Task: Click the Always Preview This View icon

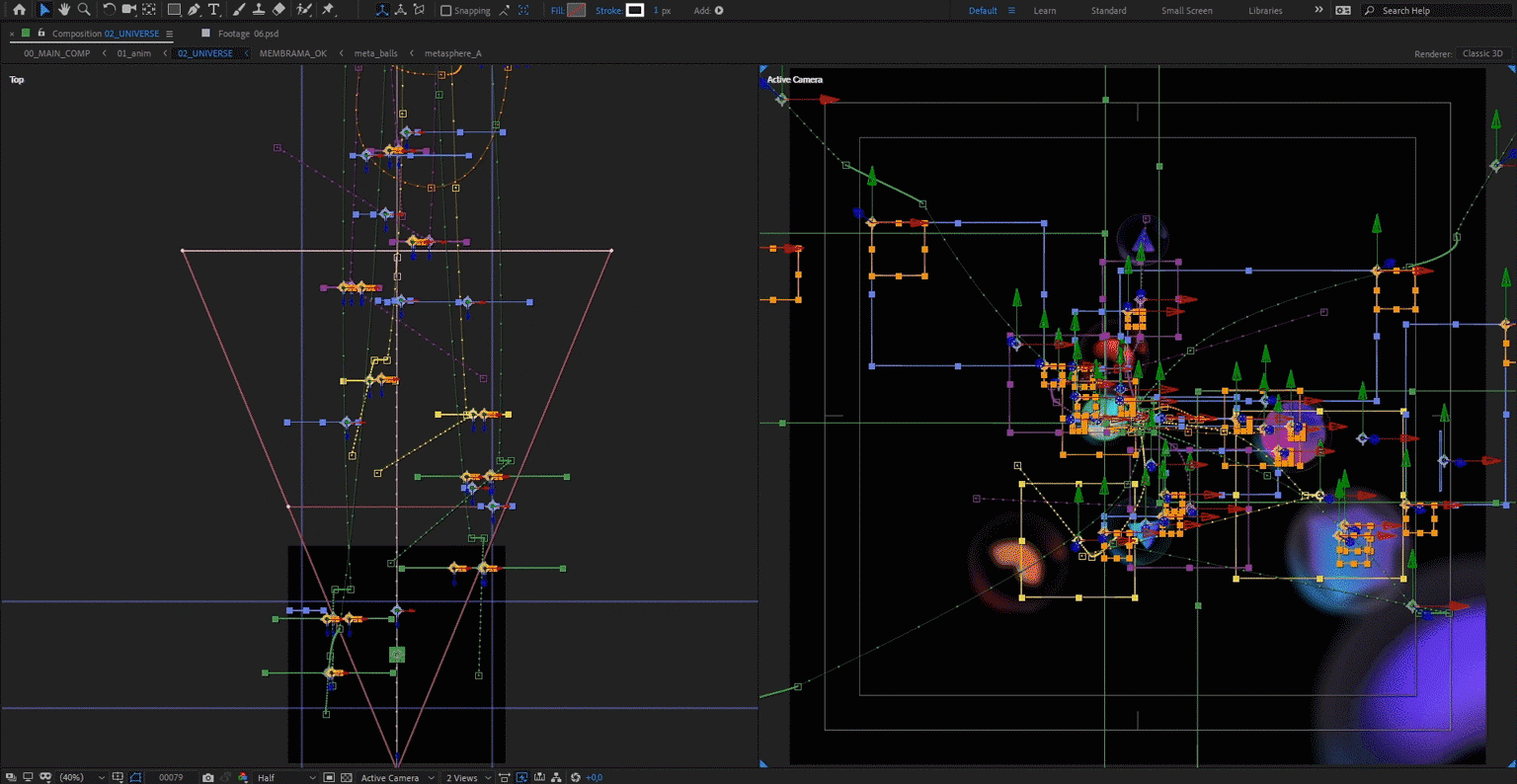Action: (9, 777)
